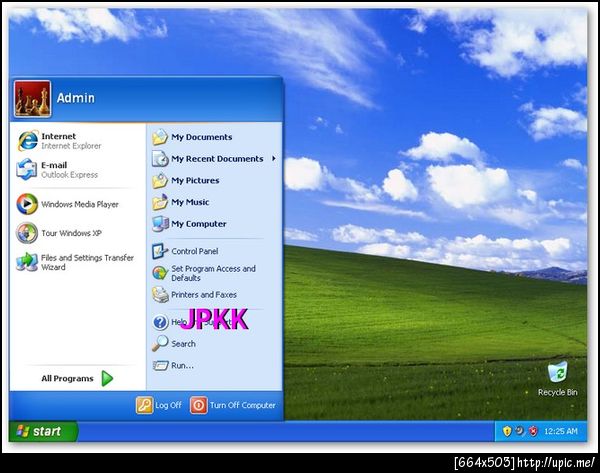Click Set Program Access and Defaults icon
The width and height of the screenshot is (600, 473).
(x=160, y=273)
